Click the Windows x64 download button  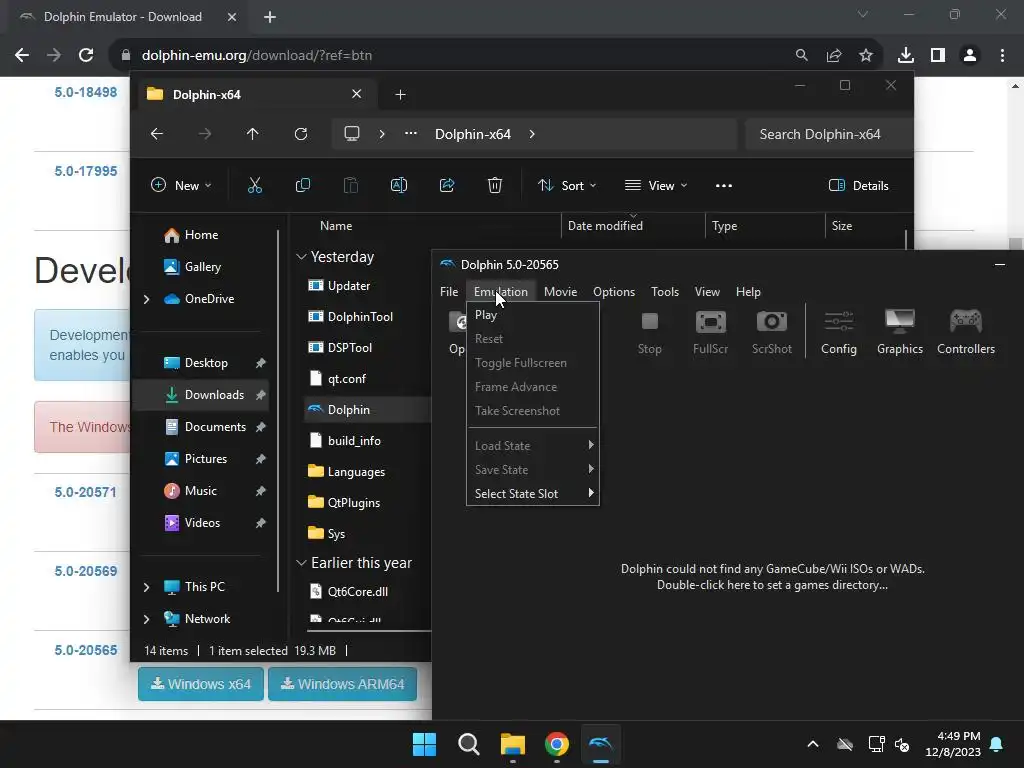[x=200, y=684]
